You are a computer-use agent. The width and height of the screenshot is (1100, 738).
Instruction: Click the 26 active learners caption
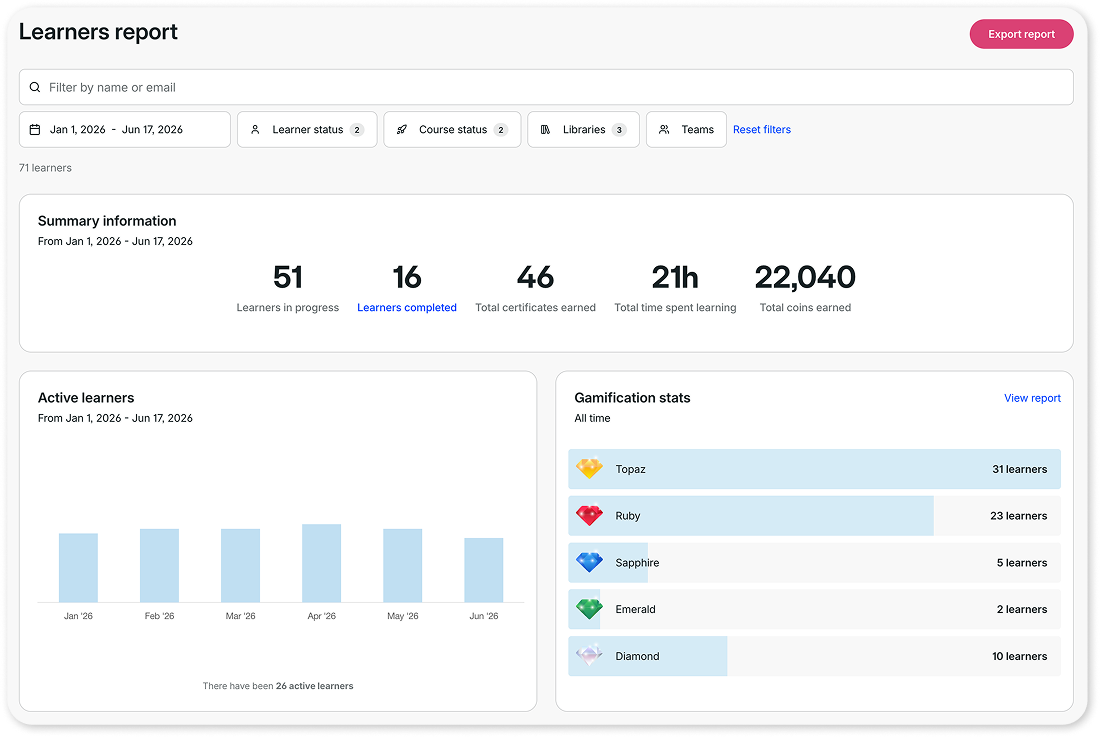[x=278, y=686]
